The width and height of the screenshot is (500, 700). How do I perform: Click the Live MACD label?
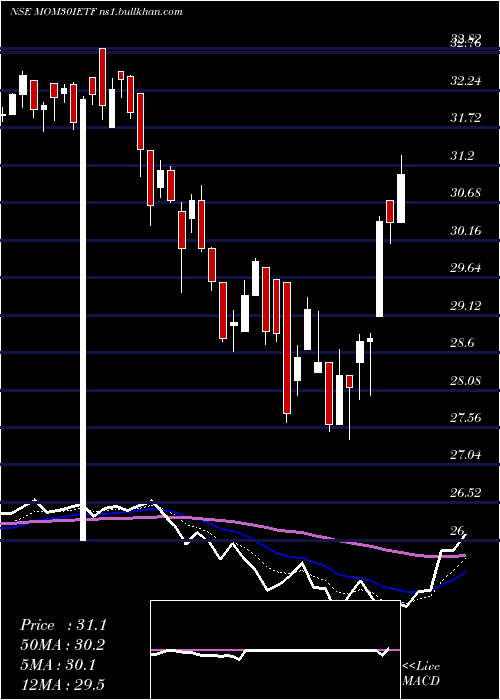tap(421, 673)
